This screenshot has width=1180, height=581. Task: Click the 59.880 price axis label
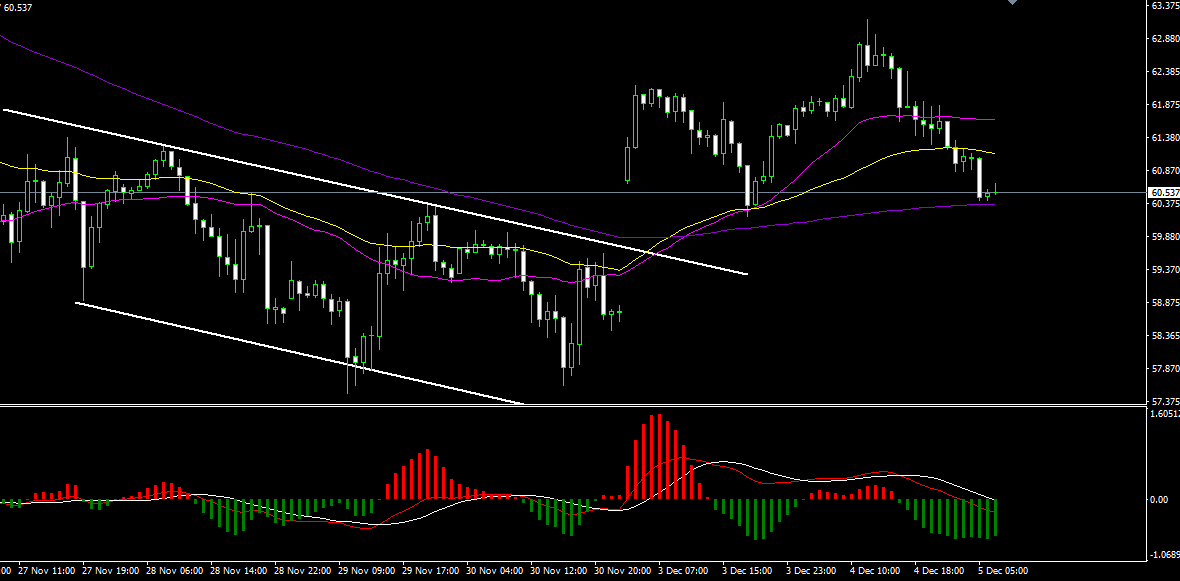[x=1165, y=236]
